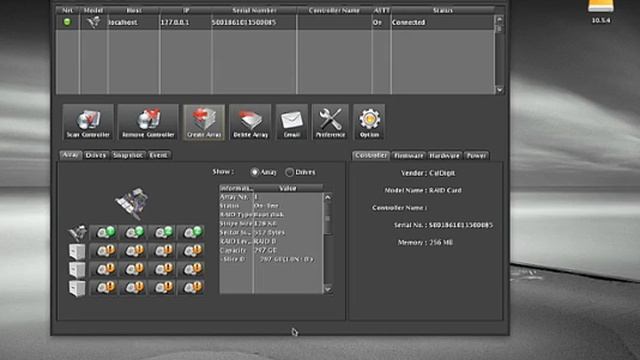
Task: Click the array info table scroll-down arrow
Action: click(328, 289)
